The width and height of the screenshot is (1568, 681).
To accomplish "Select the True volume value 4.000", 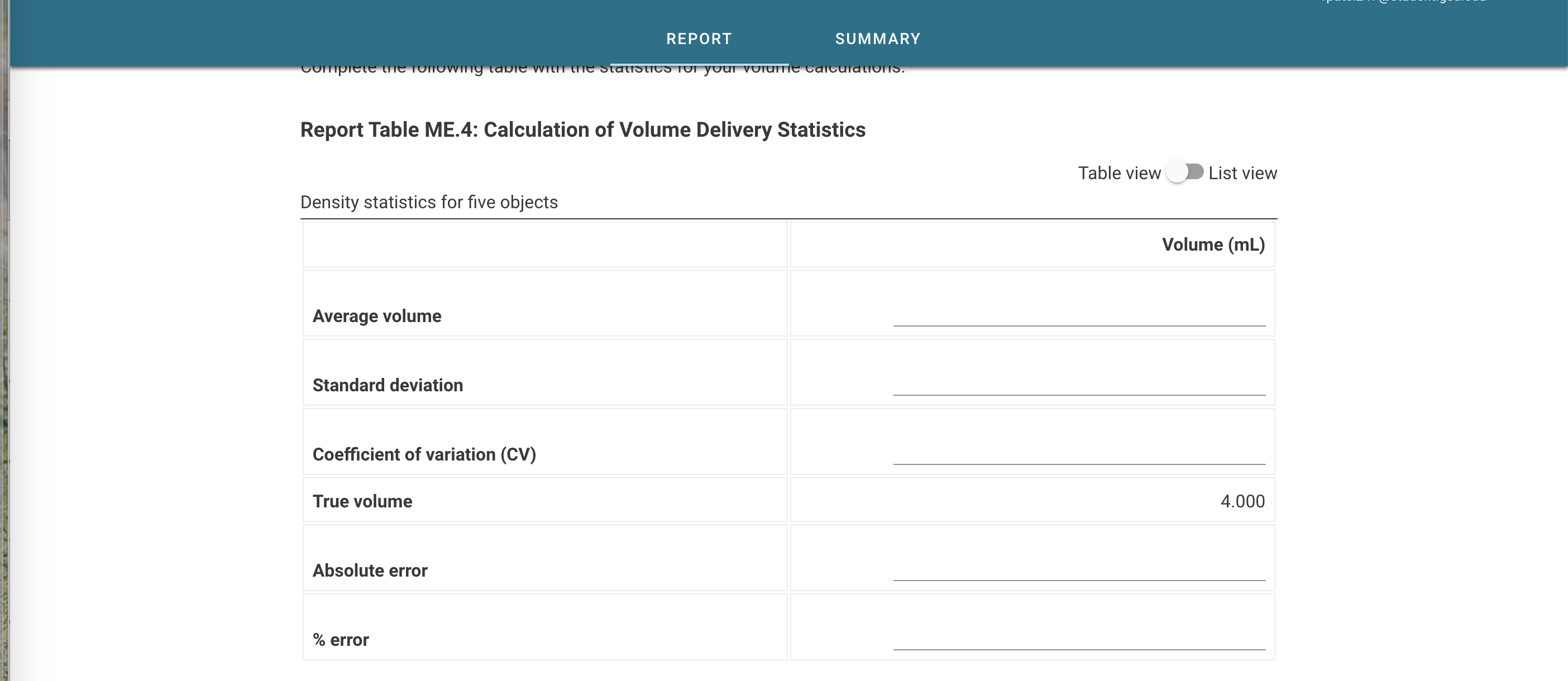I will point(1242,501).
